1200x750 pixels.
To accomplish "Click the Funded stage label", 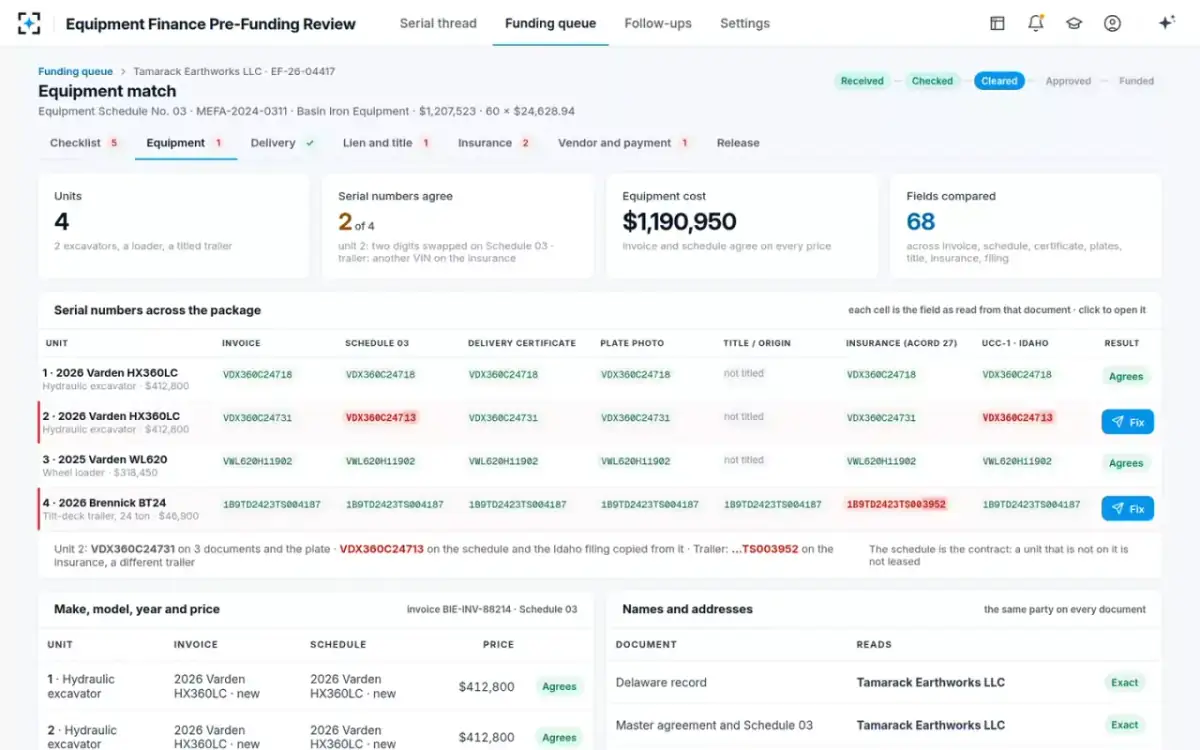I will pos(1136,81).
